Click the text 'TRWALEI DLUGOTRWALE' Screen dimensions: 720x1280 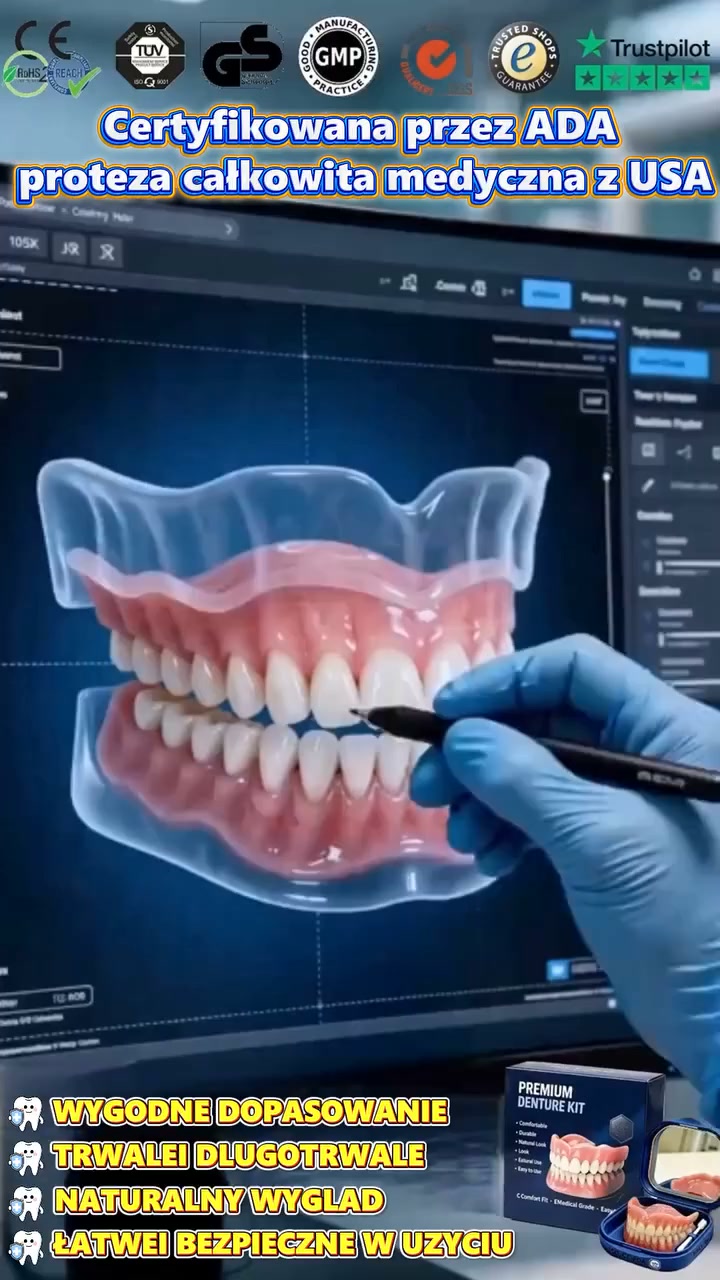pos(239,1156)
